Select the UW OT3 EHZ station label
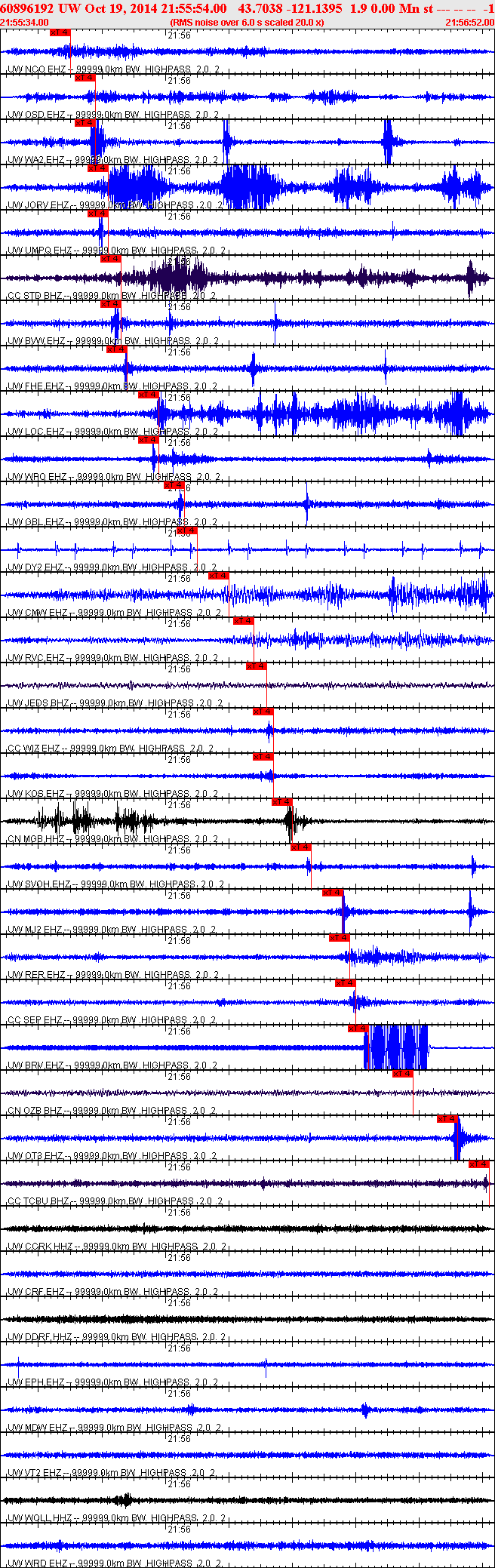 point(35,1156)
